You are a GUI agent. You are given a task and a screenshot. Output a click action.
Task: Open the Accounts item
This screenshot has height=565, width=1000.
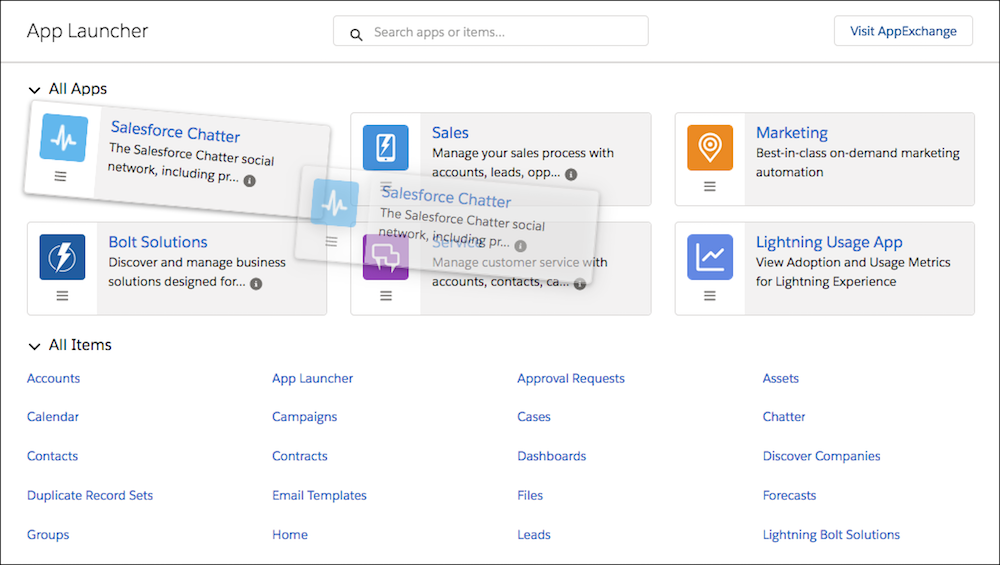point(54,378)
